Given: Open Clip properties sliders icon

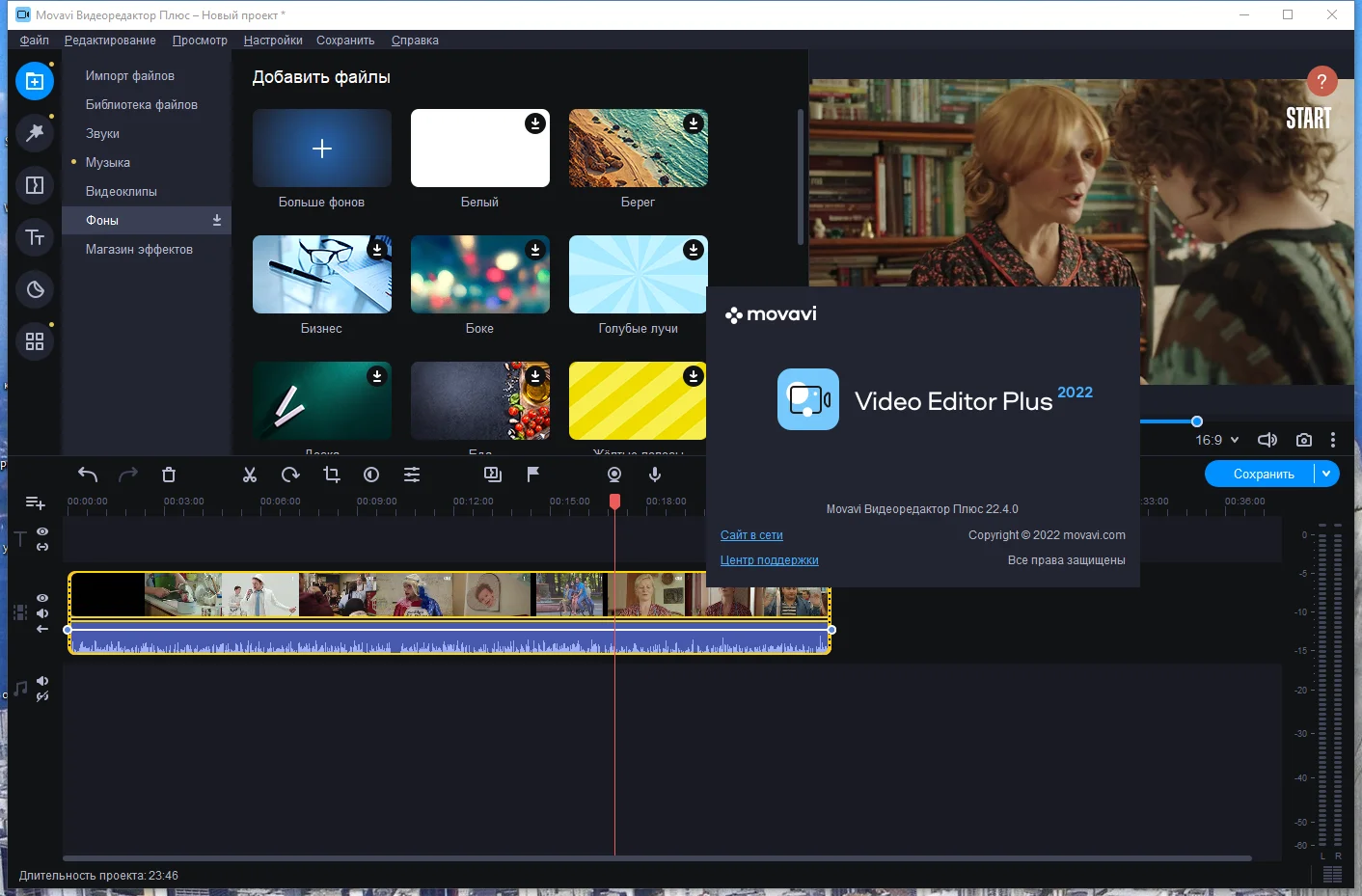Looking at the screenshot, I should tap(412, 475).
